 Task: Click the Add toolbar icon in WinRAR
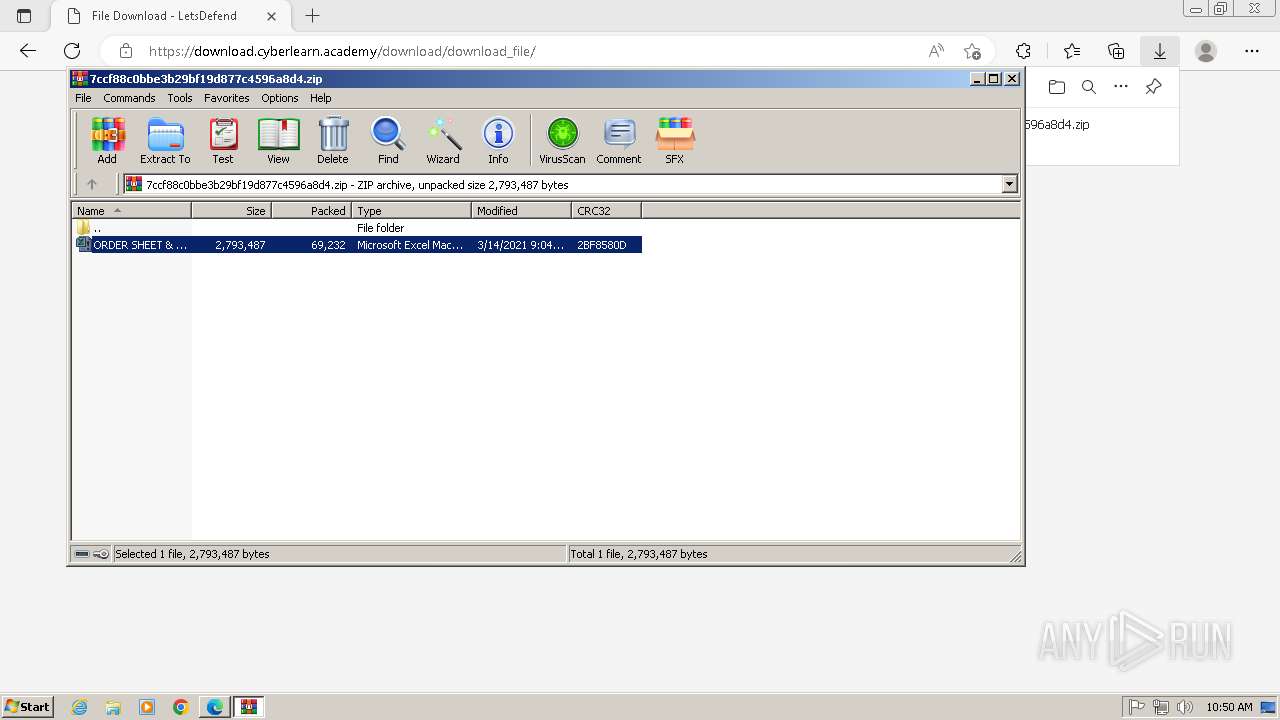[107, 140]
